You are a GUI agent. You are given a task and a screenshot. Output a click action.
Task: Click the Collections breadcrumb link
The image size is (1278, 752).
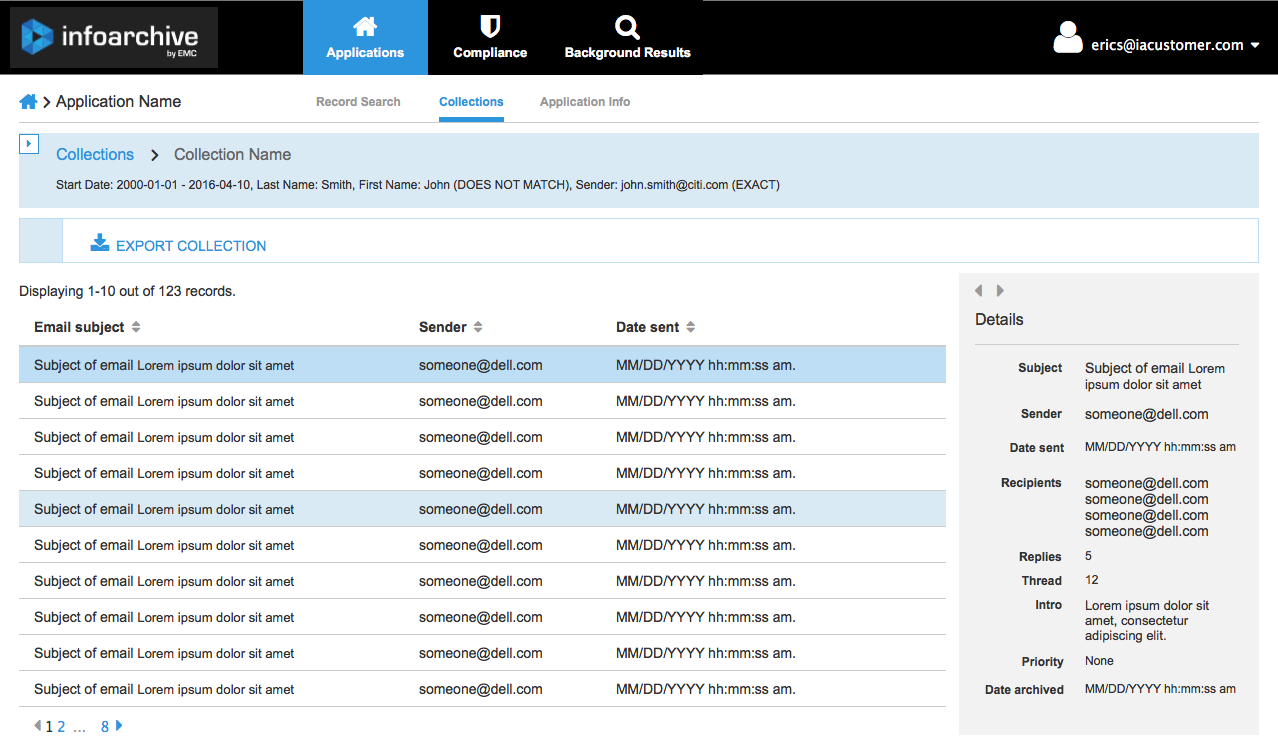pyautogui.click(x=95, y=155)
